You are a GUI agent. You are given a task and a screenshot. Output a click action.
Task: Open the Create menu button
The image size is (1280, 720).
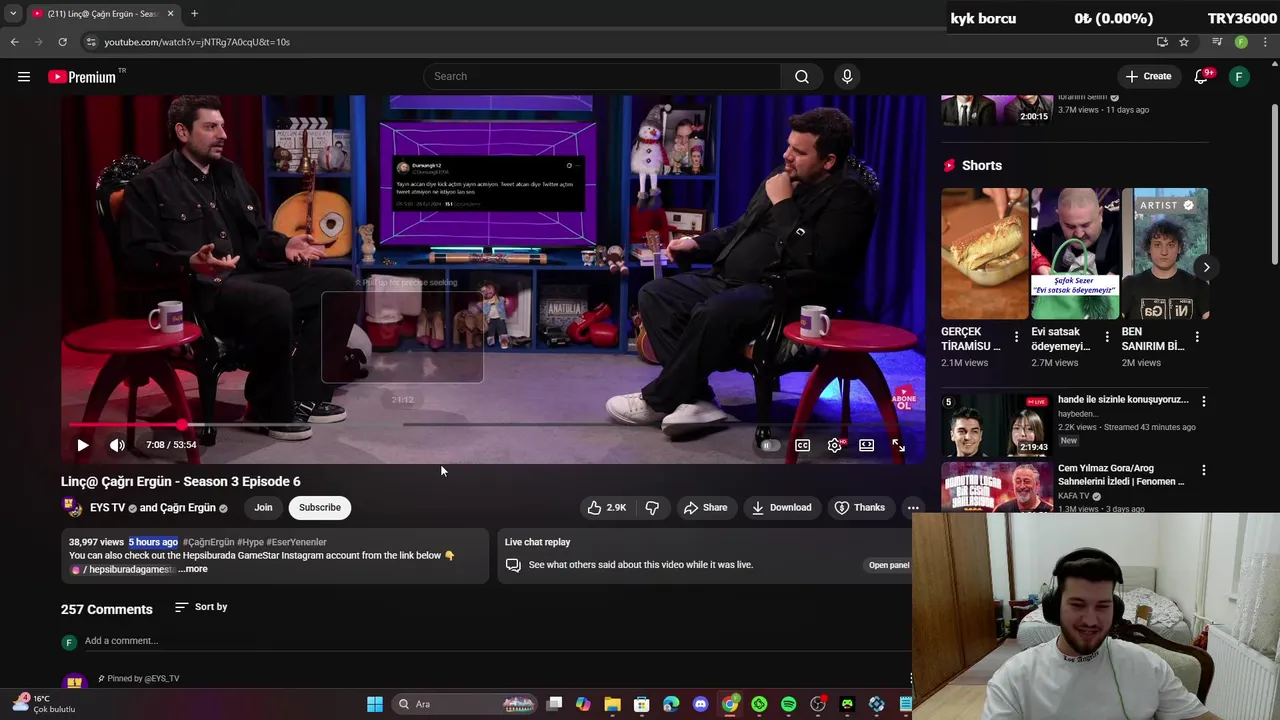[1147, 76]
